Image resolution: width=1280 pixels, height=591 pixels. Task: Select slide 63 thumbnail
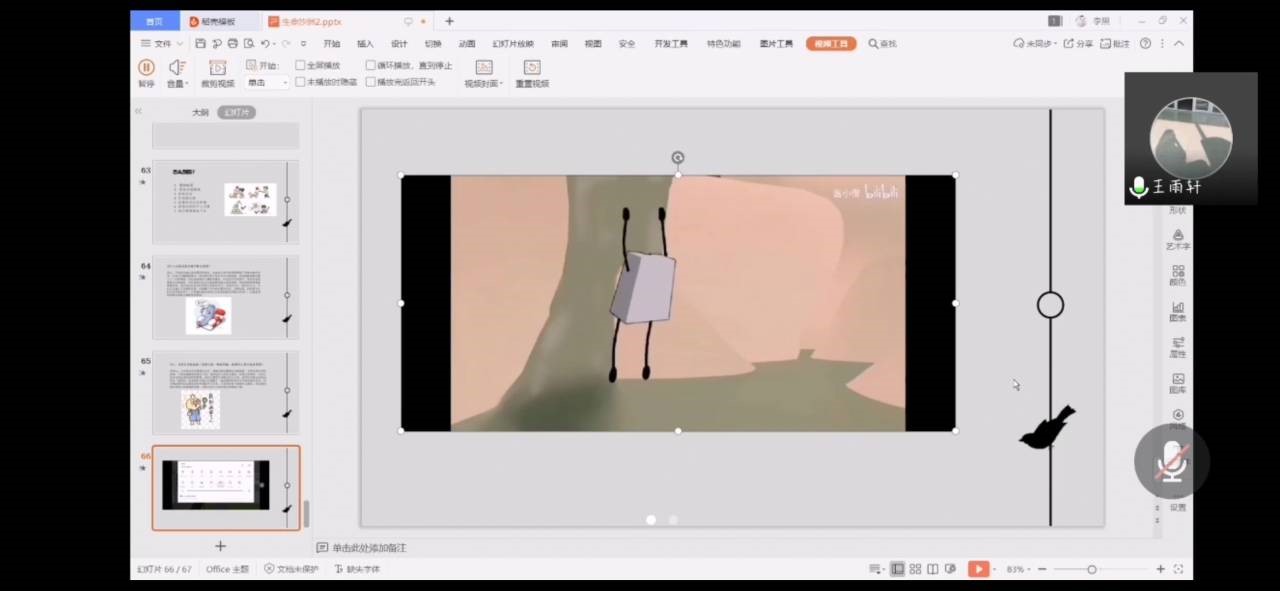(x=225, y=202)
